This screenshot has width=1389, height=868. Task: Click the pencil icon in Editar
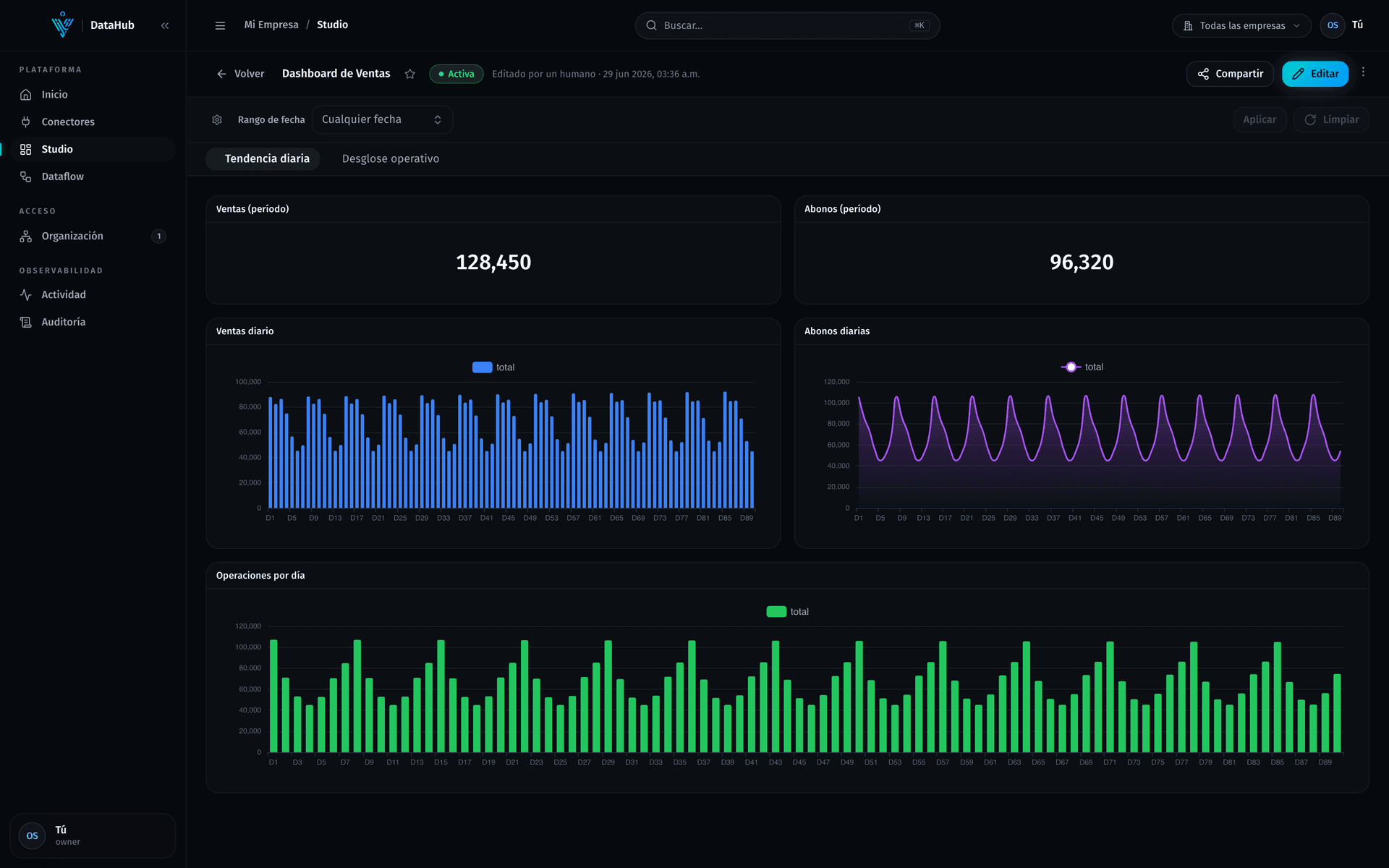1299,74
